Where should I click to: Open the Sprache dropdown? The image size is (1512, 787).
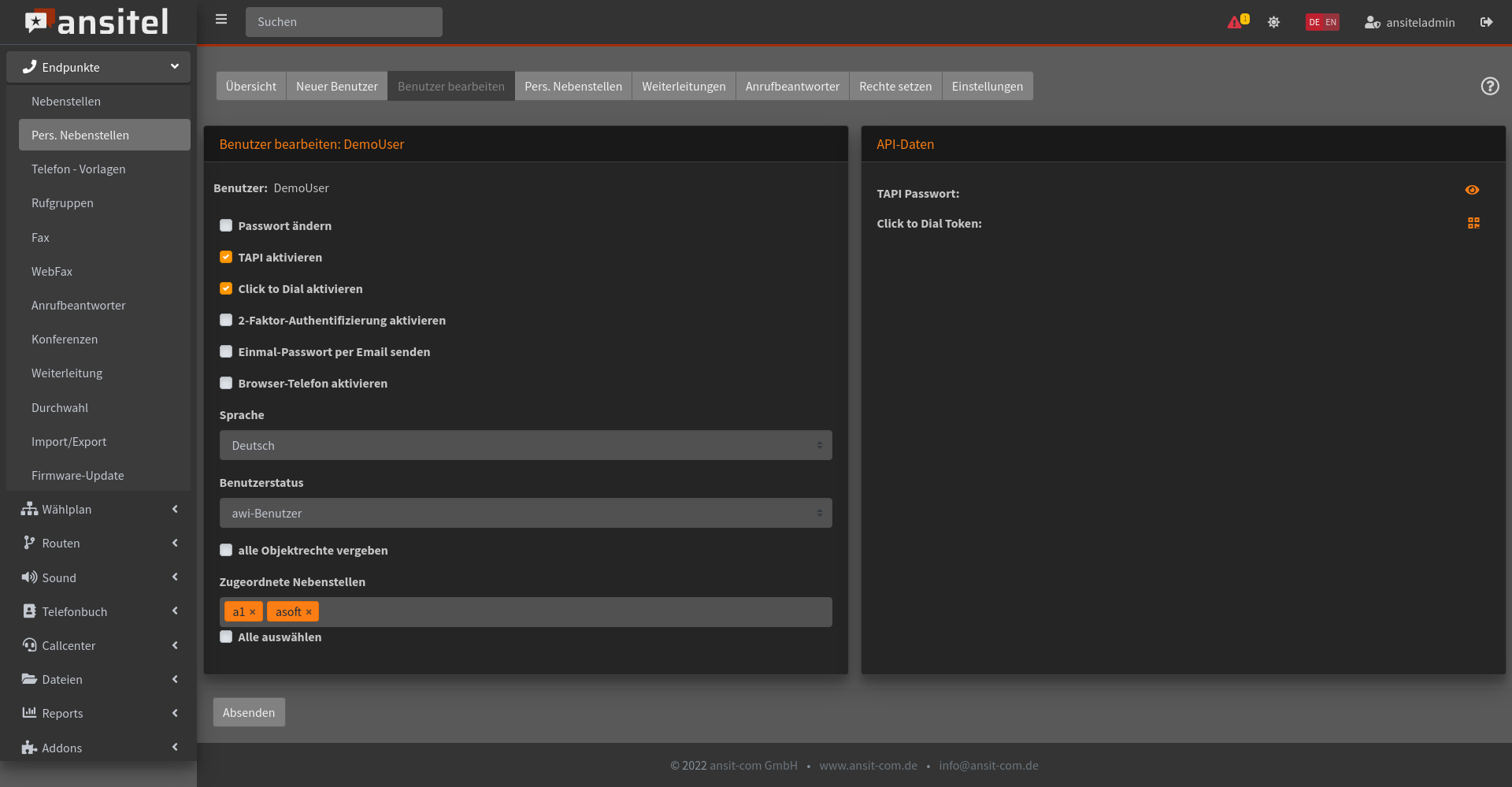tap(525, 445)
